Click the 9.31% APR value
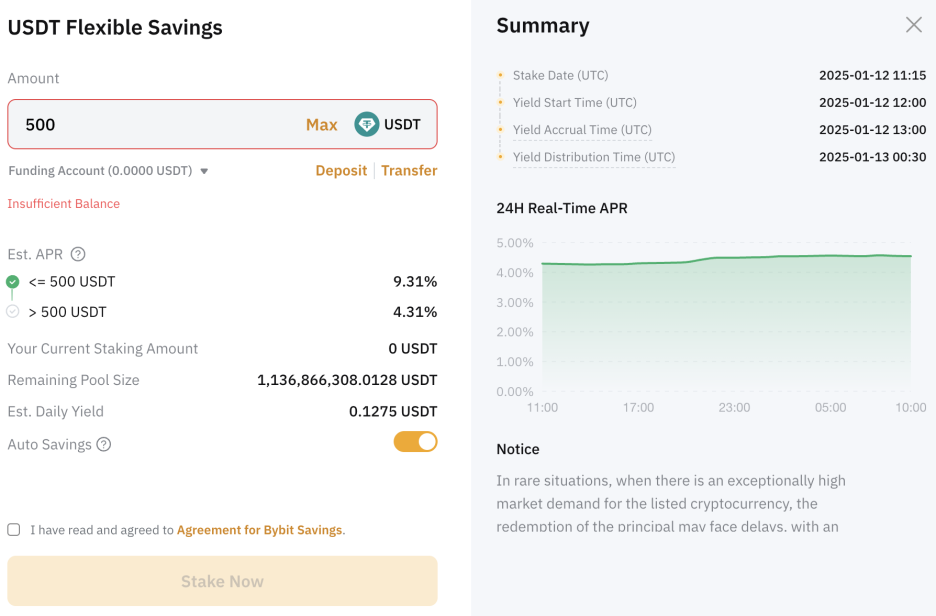 tap(415, 282)
